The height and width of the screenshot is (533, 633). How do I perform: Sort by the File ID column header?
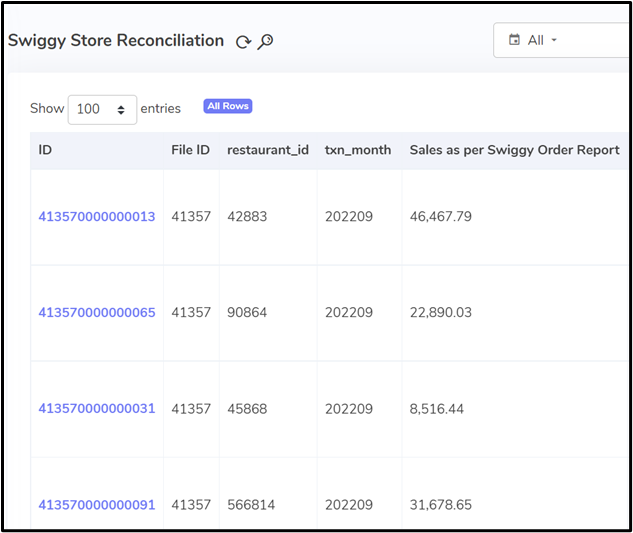click(191, 150)
